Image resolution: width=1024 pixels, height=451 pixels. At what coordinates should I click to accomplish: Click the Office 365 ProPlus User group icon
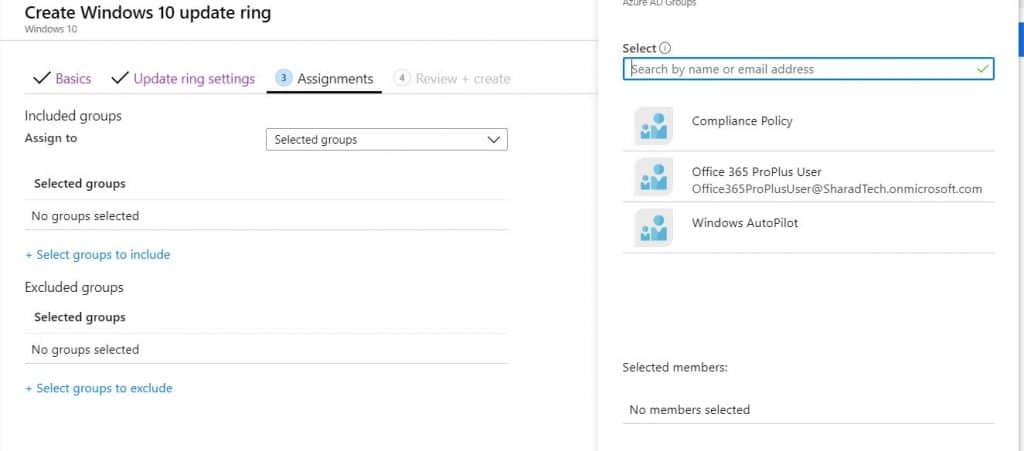click(x=654, y=177)
